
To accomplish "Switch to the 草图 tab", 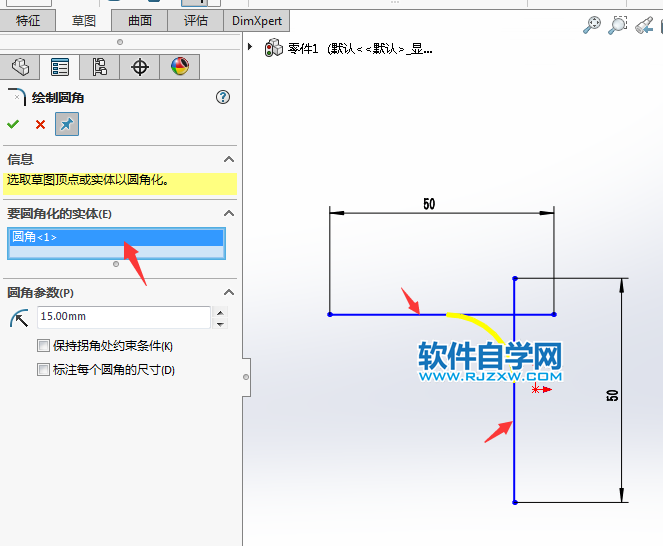I will (x=83, y=20).
